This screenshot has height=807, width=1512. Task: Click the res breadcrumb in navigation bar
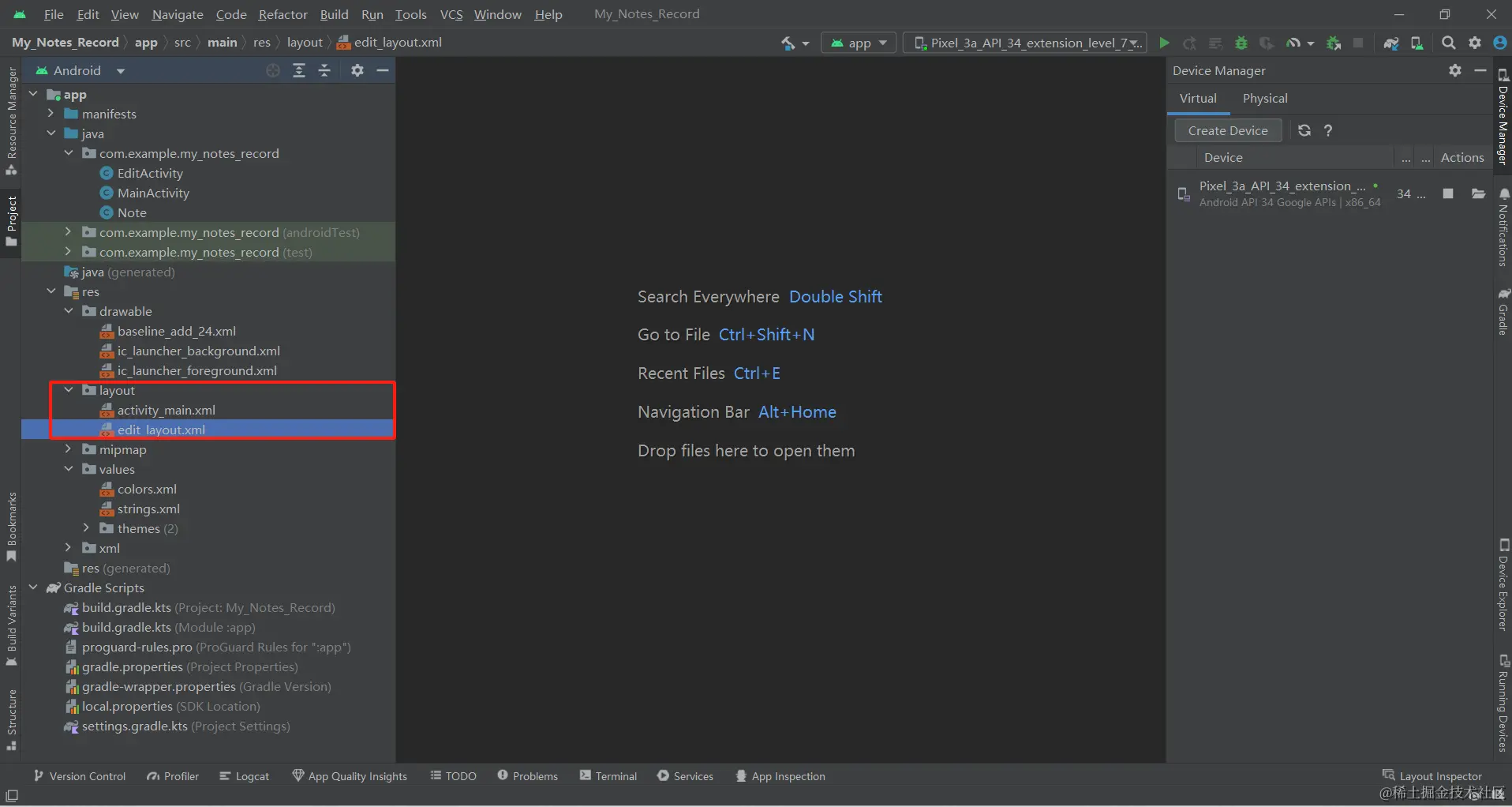(x=262, y=43)
